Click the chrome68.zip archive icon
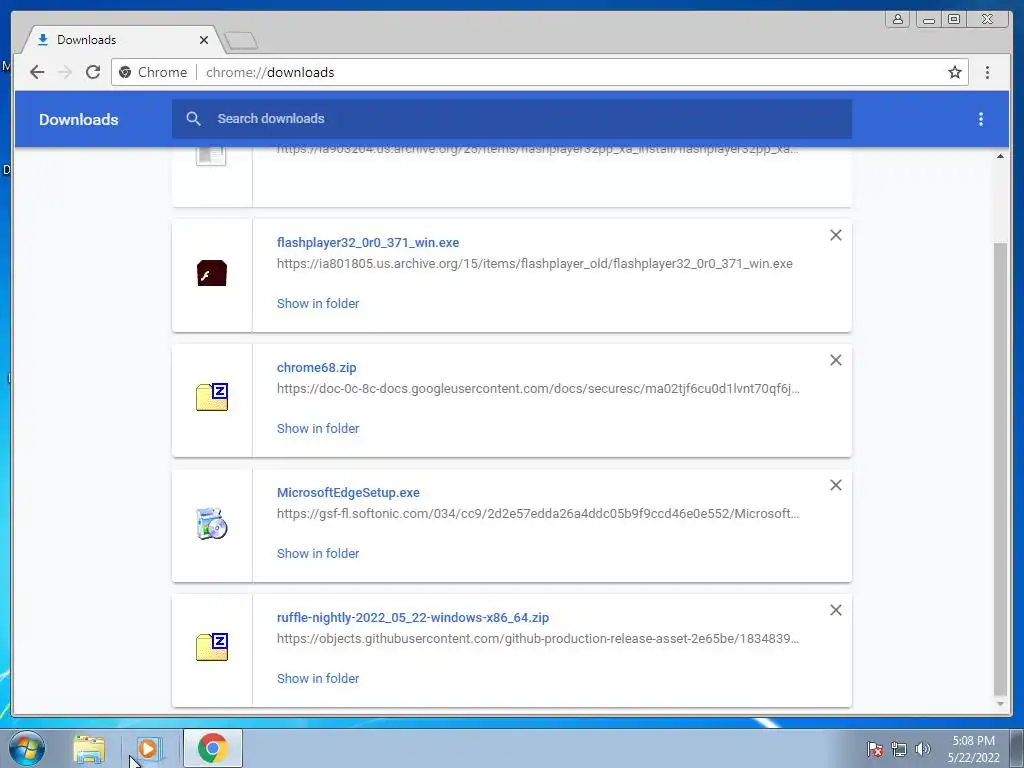The height and width of the screenshot is (768, 1024). pyautogui.click(x=212, y=397)
